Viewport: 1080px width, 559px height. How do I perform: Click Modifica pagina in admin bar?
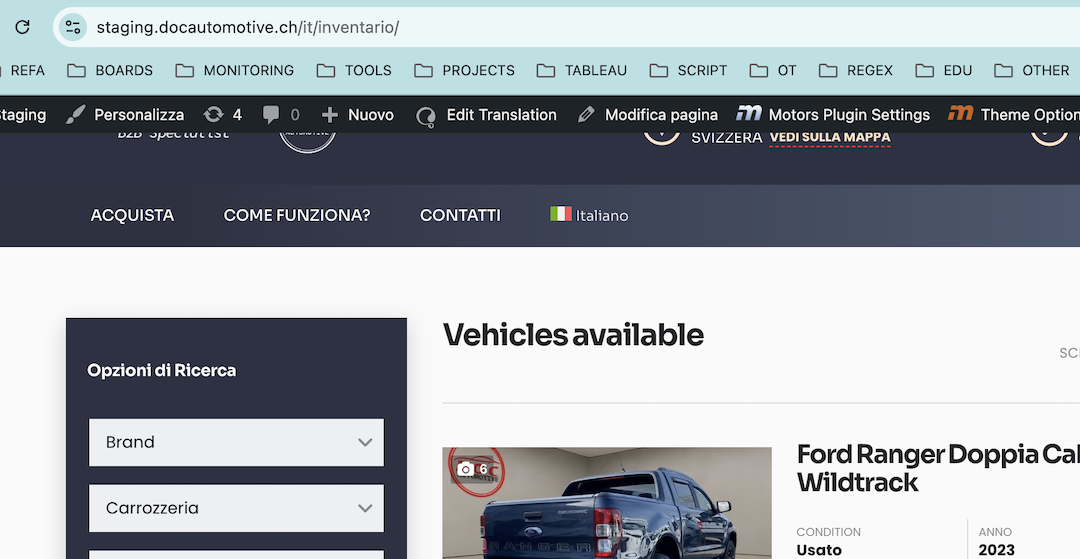[x=647, y=114]
